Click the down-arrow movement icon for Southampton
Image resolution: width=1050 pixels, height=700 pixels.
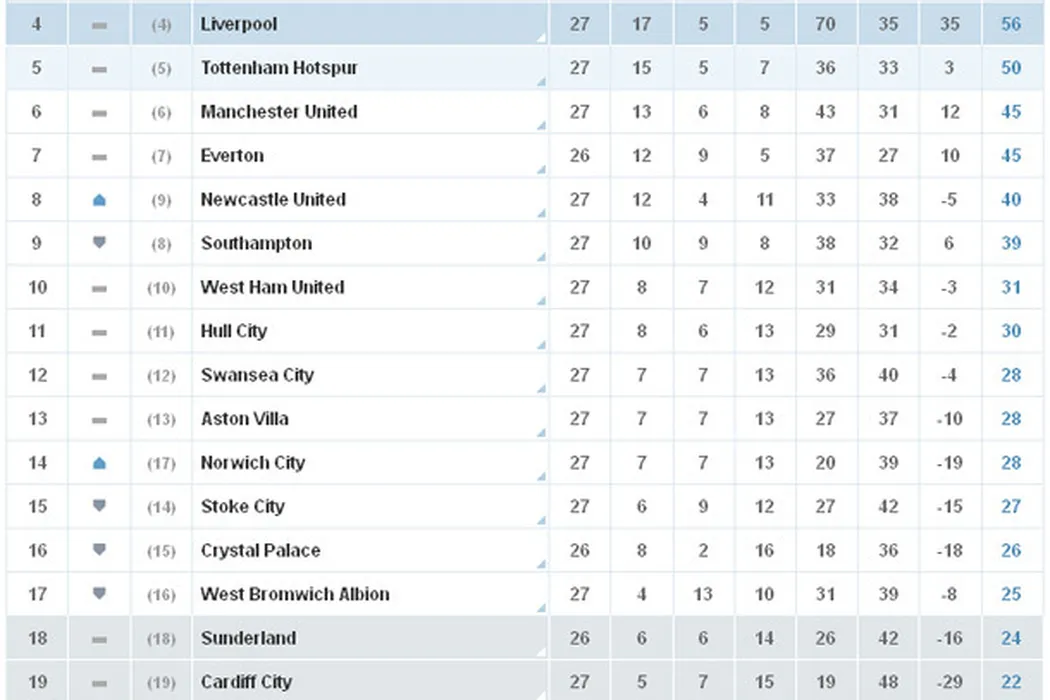[x=99, y=243]
